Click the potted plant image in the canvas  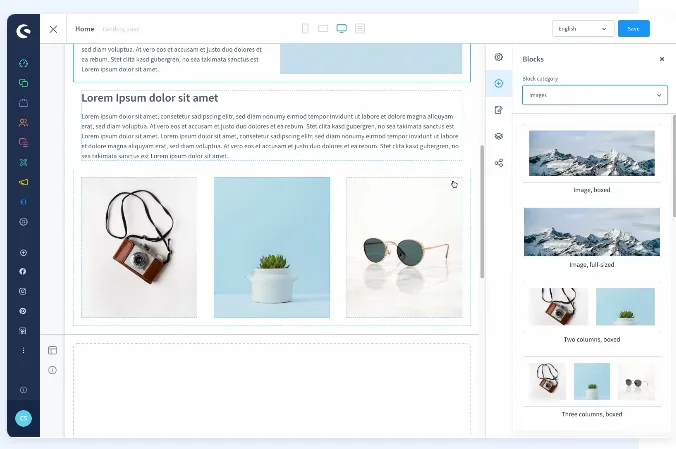click(x=272, y=247)
